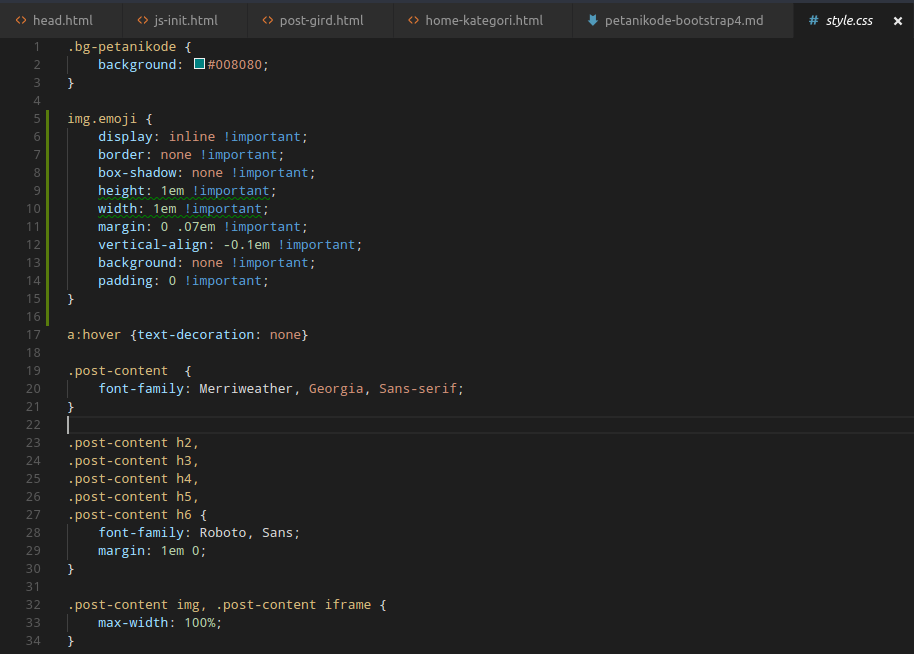The image size is (914, 654).
Task: Switch to the head.html tab
Action: click(62, 19)
